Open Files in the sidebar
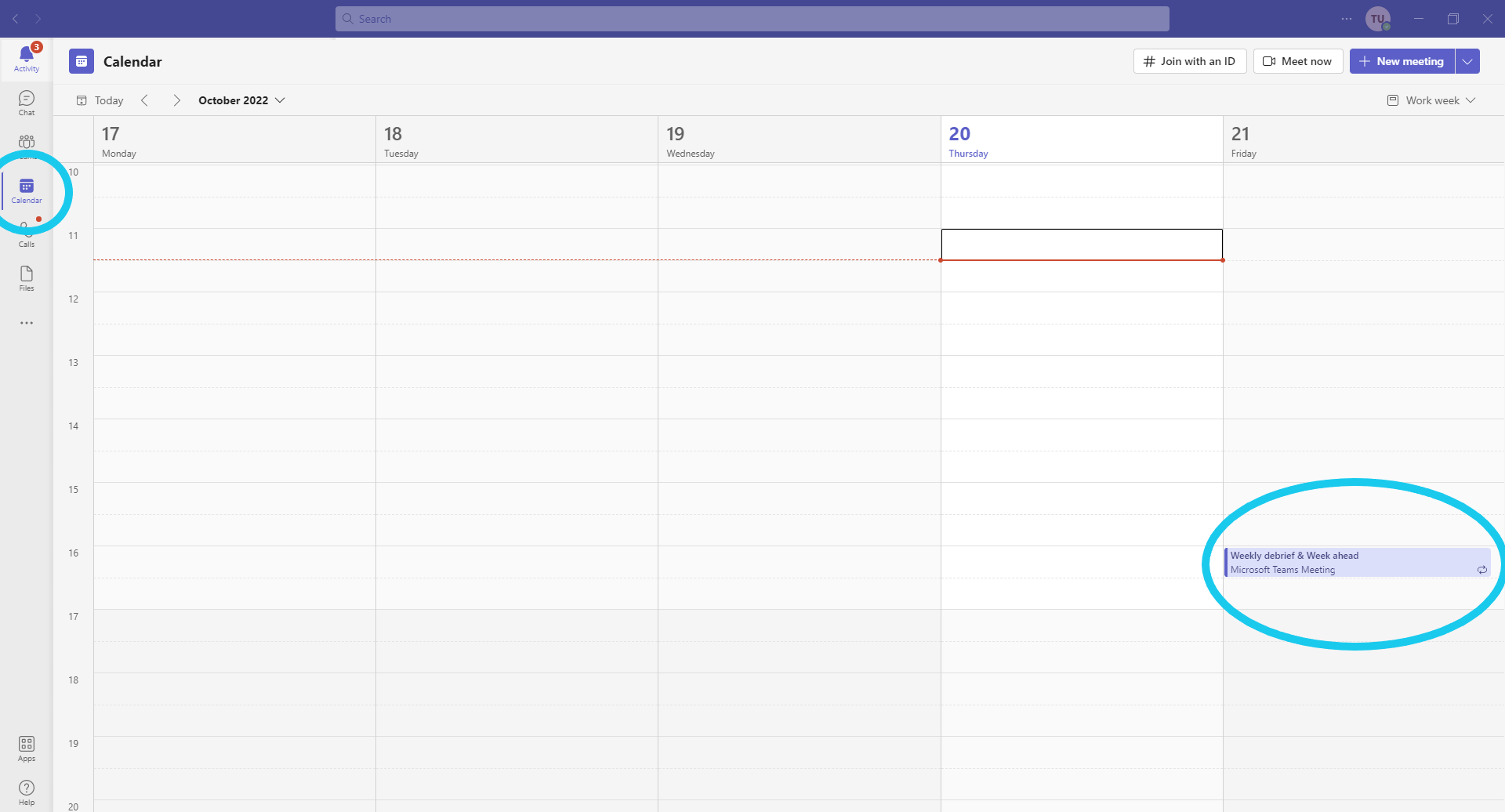The width and height of the screenshot is (1505, 812). coord(26,277)
